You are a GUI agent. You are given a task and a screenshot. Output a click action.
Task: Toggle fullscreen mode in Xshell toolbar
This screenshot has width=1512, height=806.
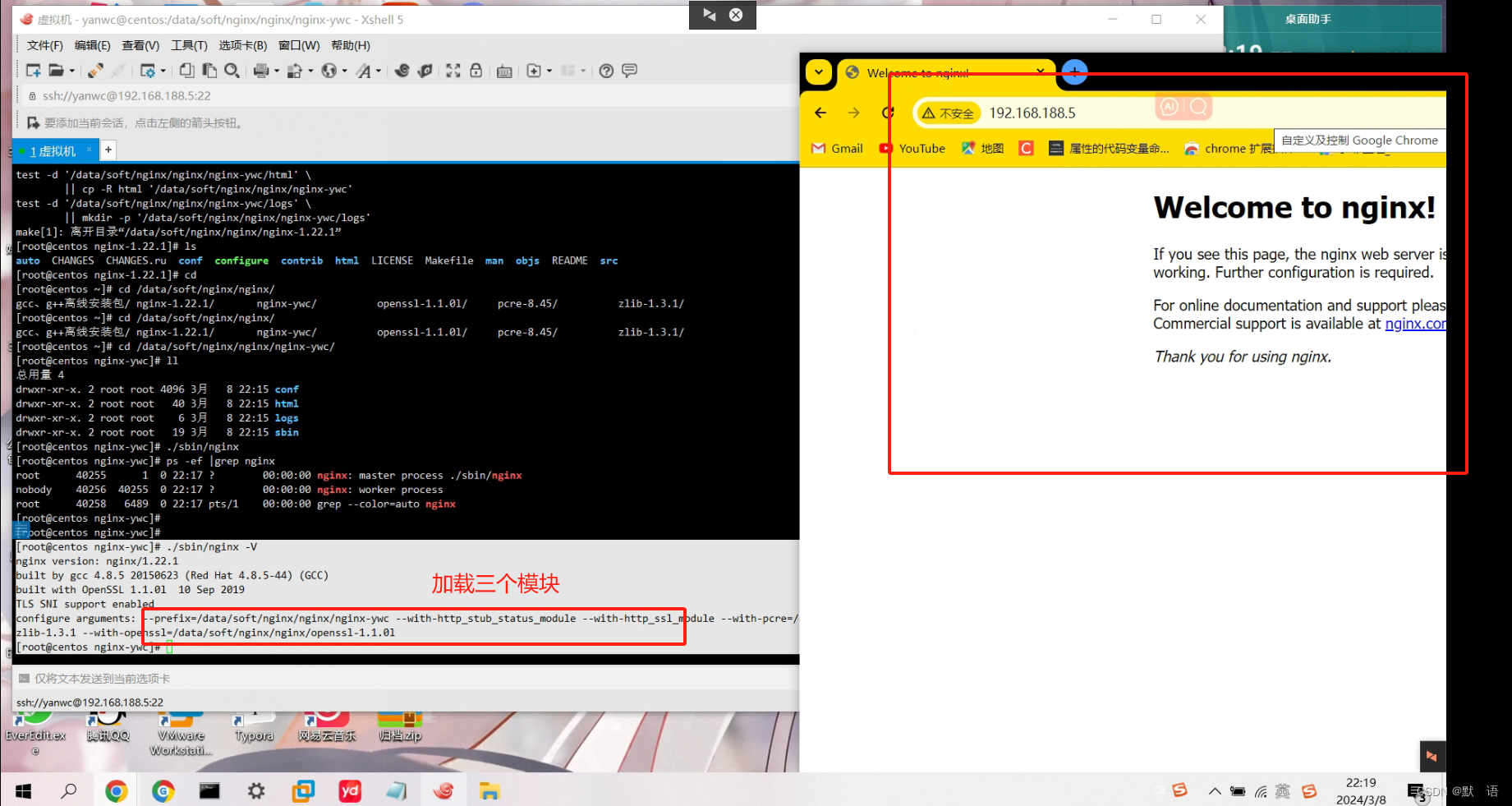(x=453, y=71)
